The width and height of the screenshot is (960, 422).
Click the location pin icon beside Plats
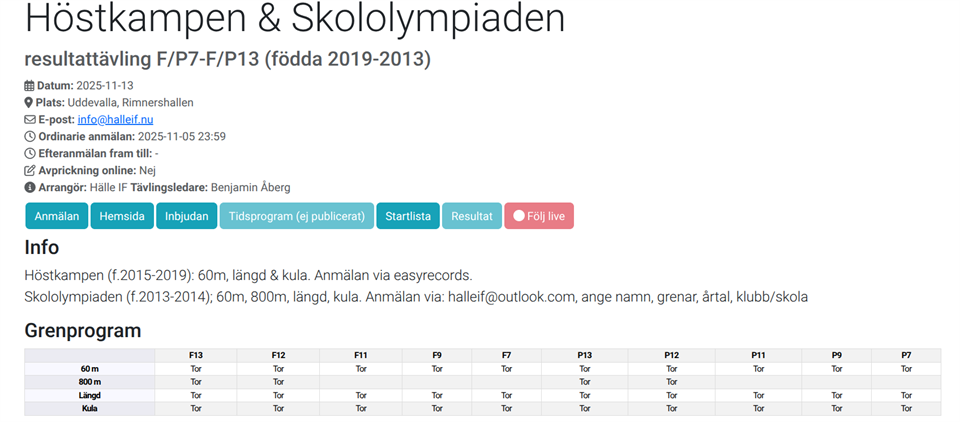(29, 103)
